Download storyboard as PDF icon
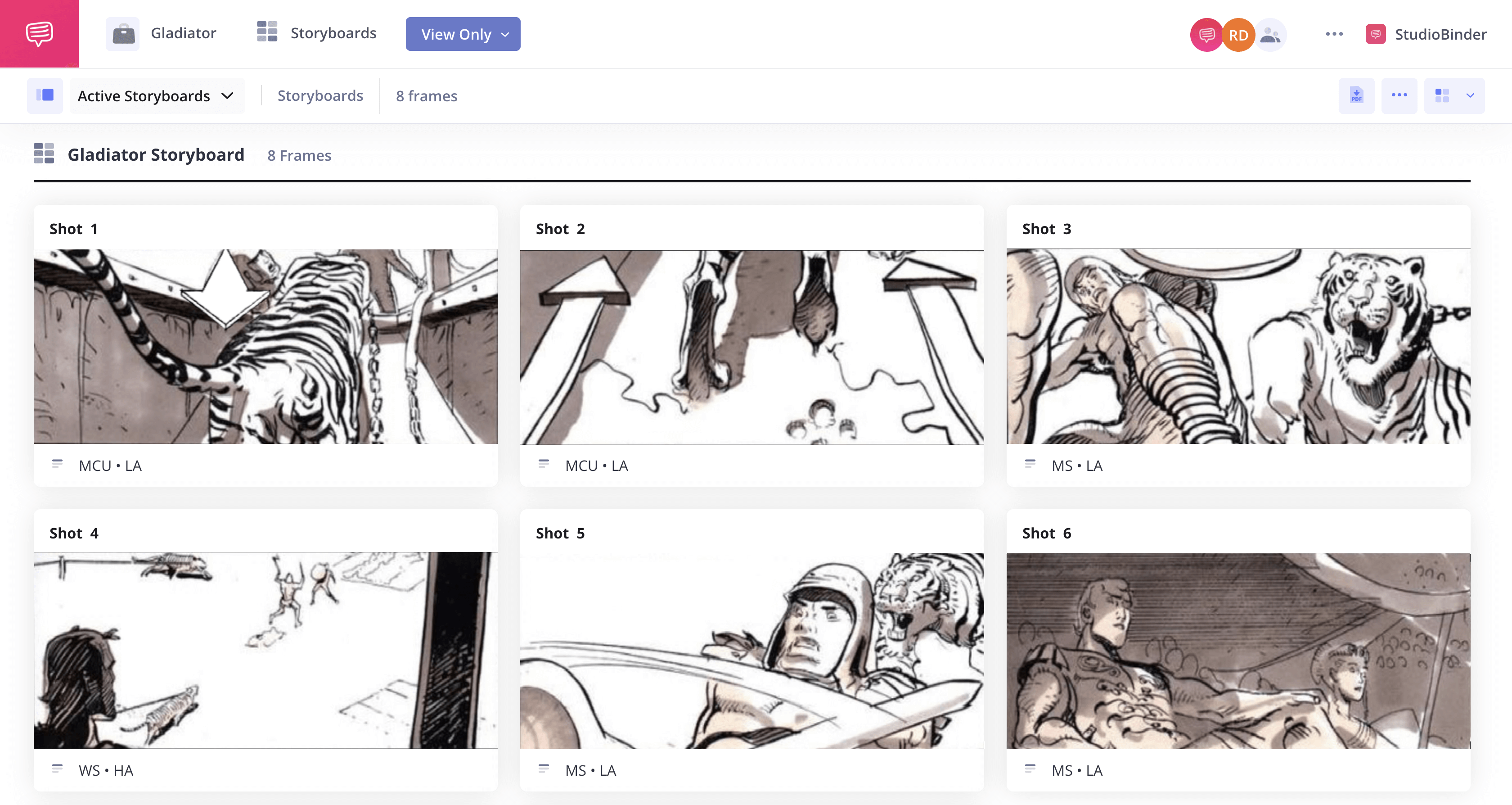 point(1356,95)
